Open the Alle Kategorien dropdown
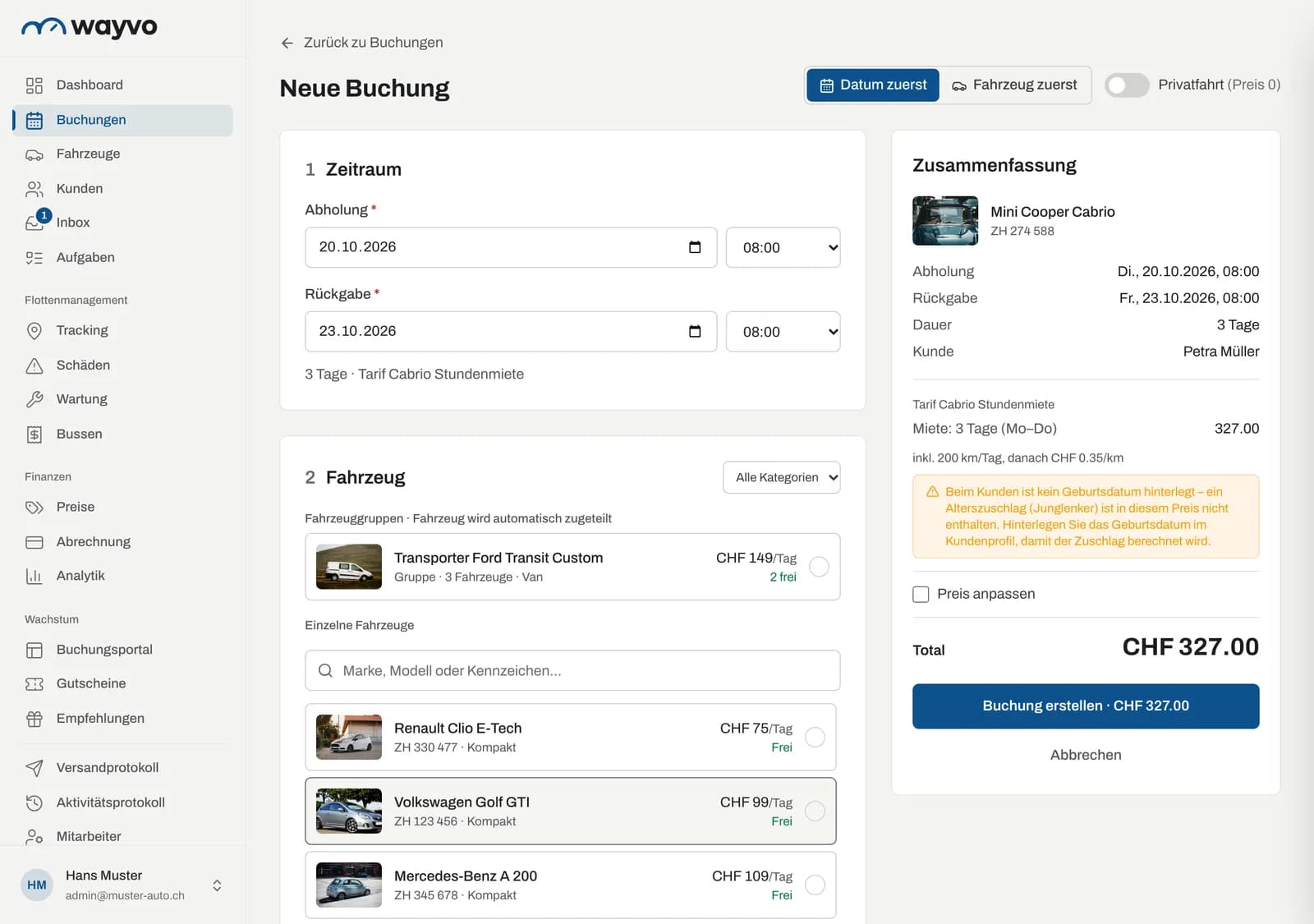Image resolution: width=1314 pixels, height=924 pixels. coord(781,477)
